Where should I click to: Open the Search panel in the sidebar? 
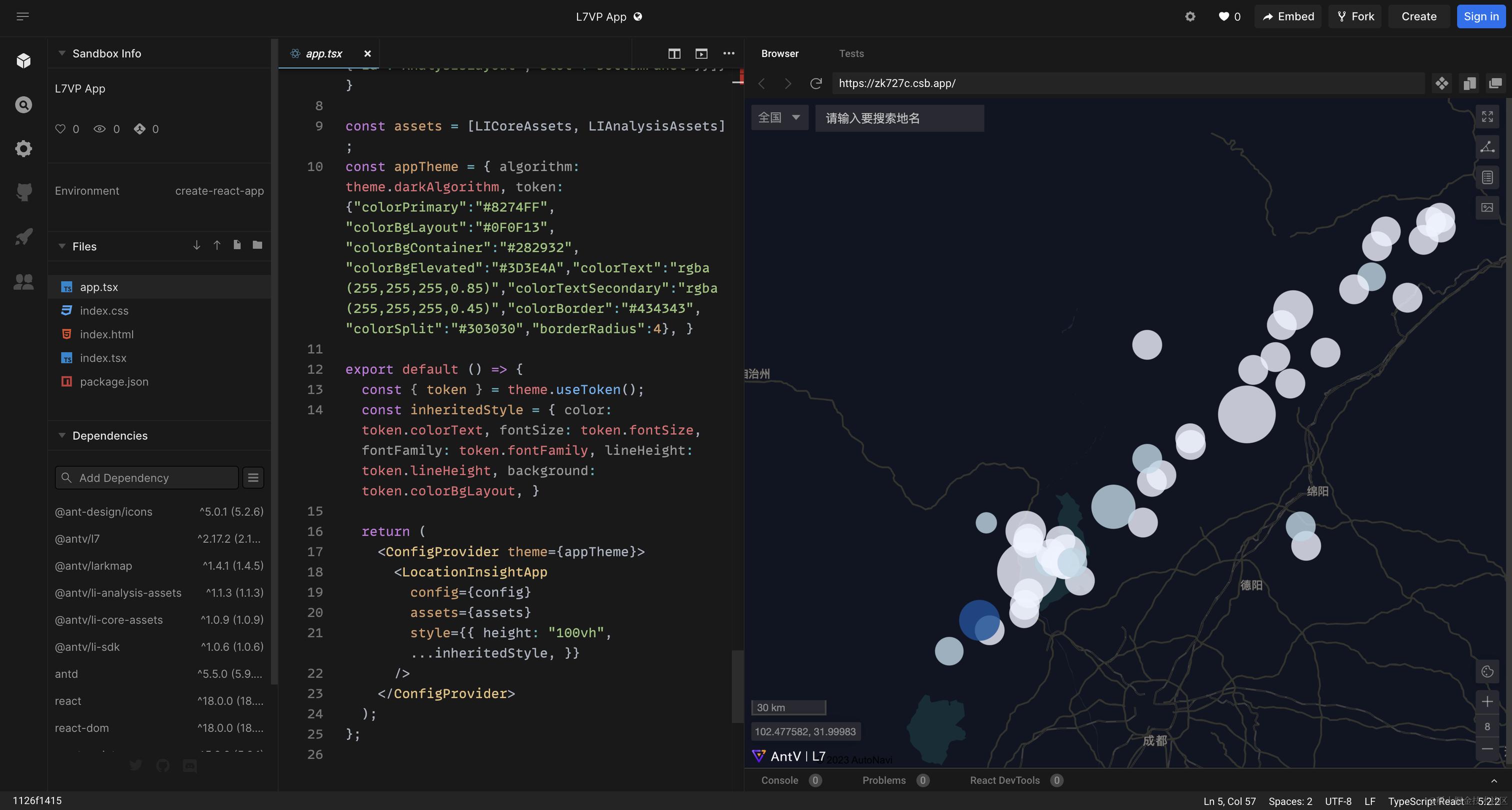click(23, 105)
